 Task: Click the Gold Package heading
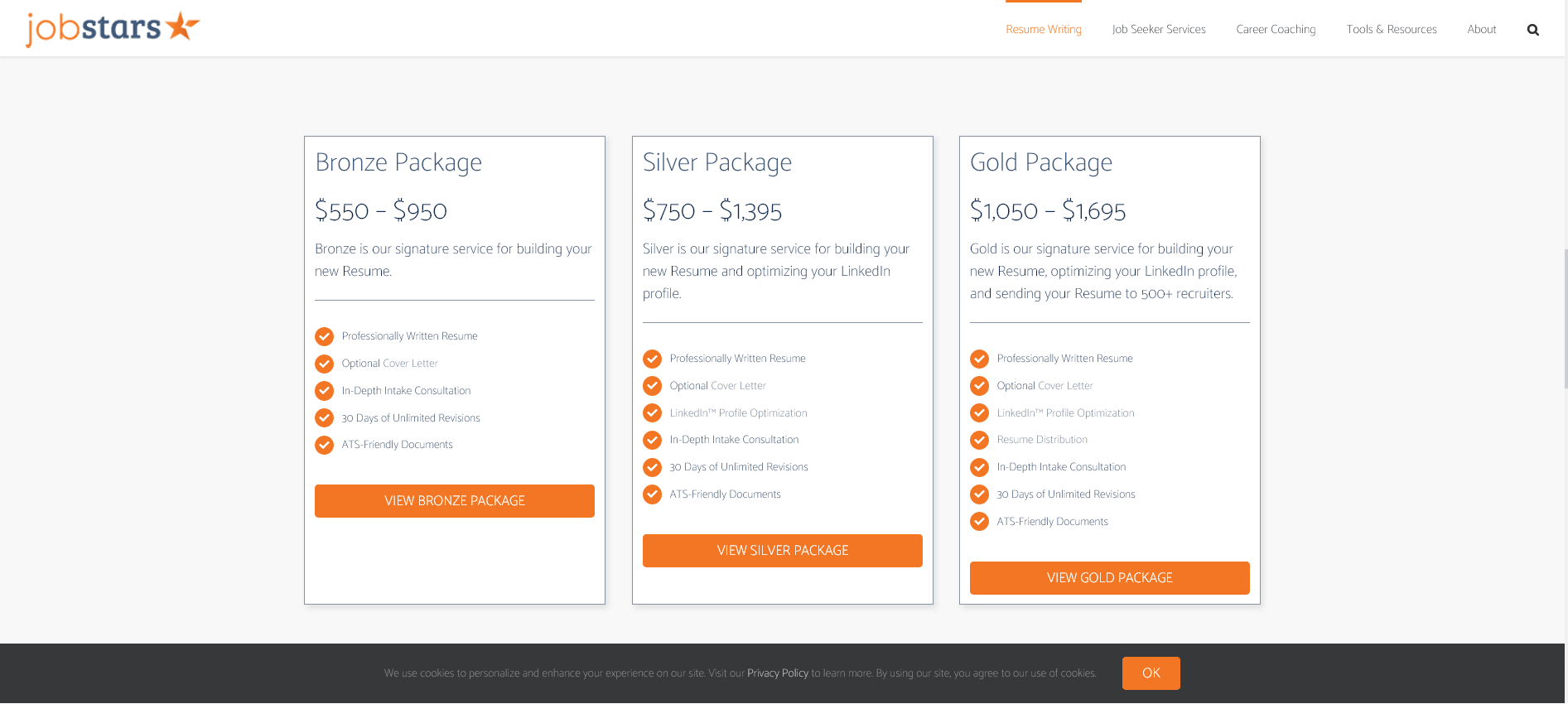(x=1041, y=162)
